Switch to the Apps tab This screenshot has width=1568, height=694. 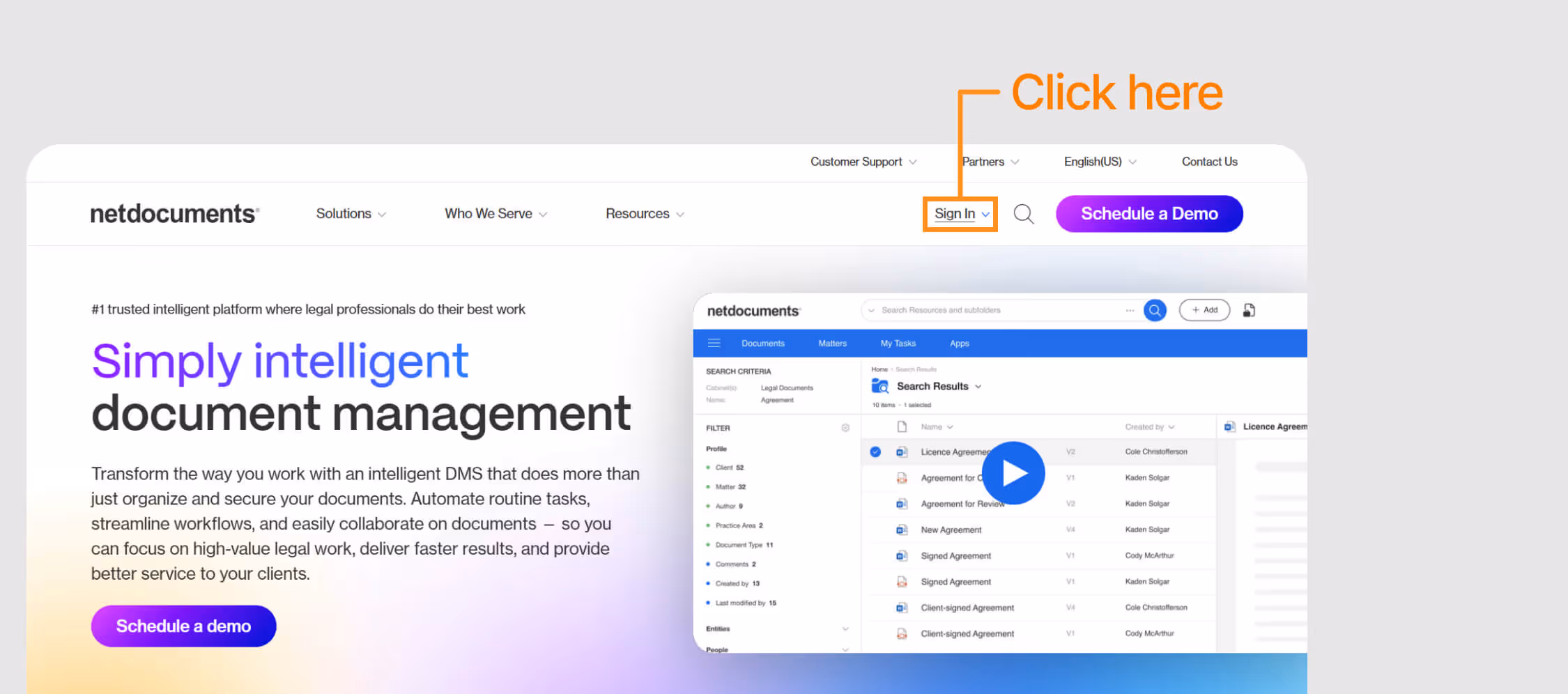[x=960, y=344]
